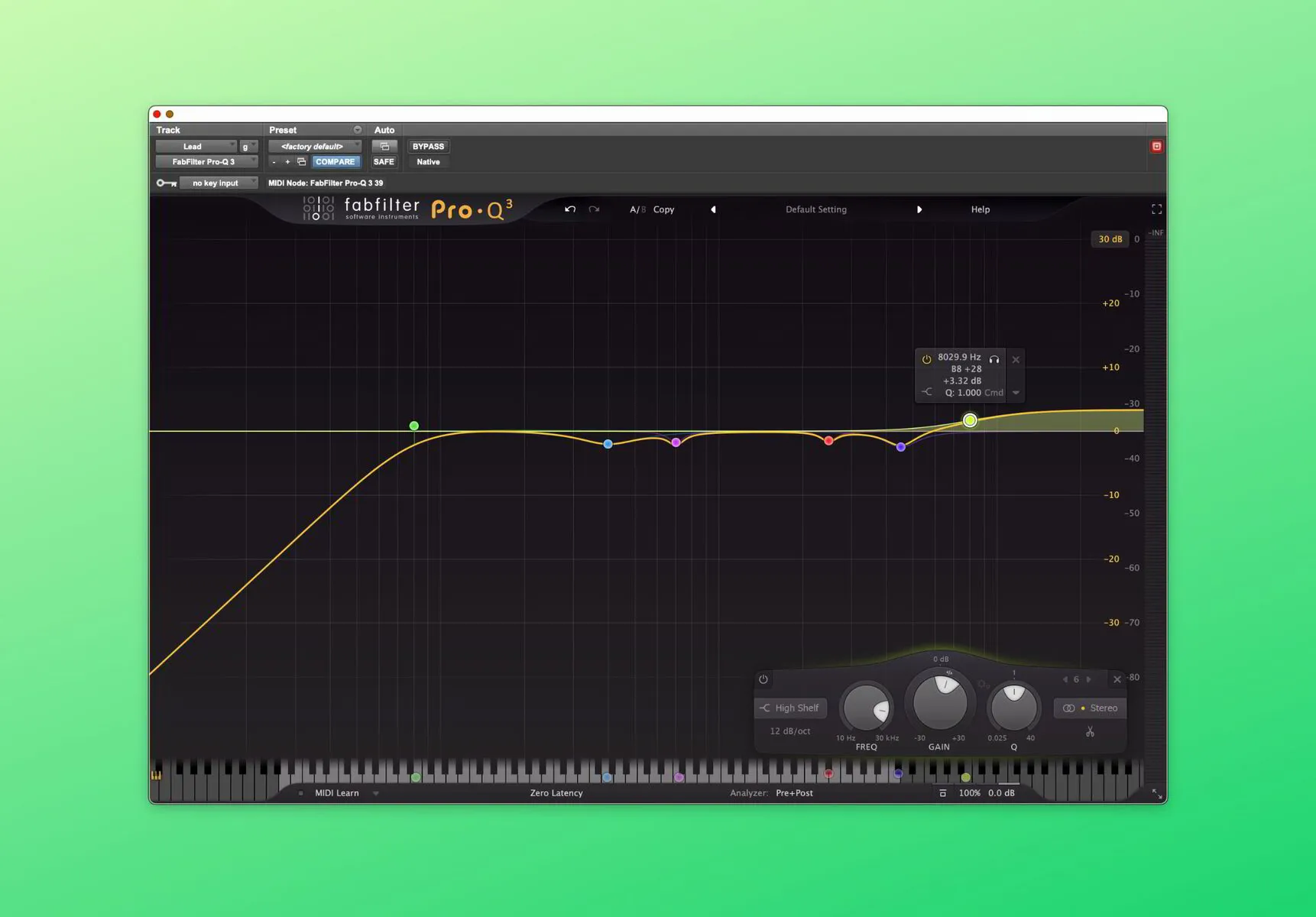
Task: Open the 12 dB/oct slope dropdown
Action: point(790,731)
